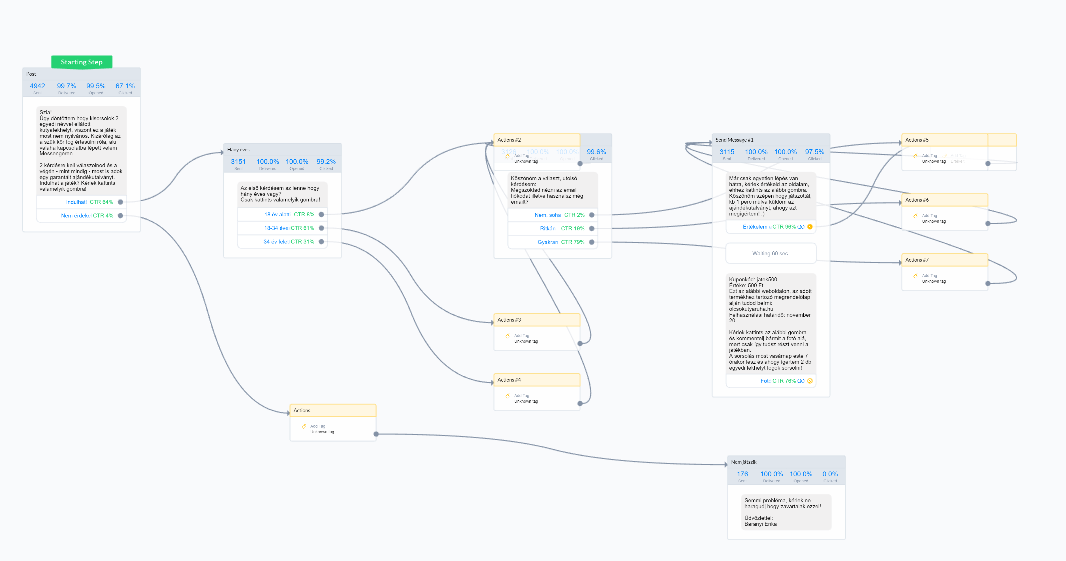
Task: Click the output connector dot of Actions #3
Action: coord(580,343)
